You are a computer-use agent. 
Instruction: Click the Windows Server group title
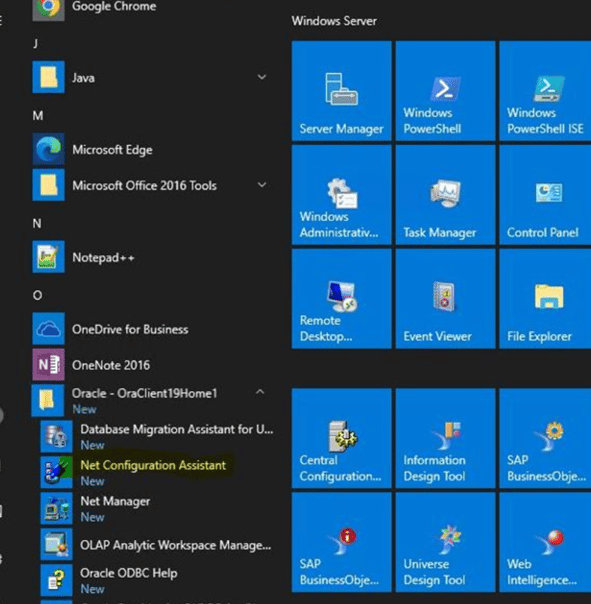(334, 21)
